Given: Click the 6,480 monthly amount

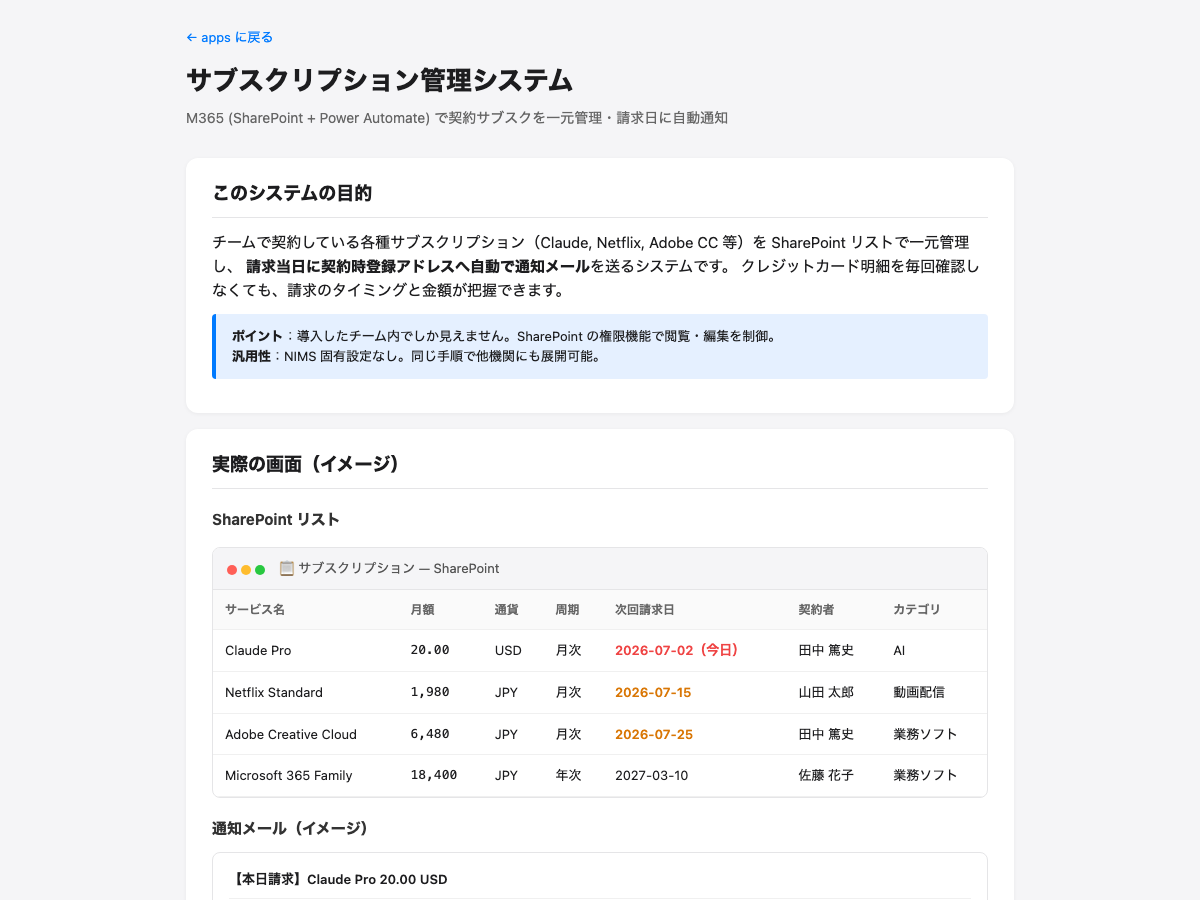Looking at the screenshot, I should point(430,734).
